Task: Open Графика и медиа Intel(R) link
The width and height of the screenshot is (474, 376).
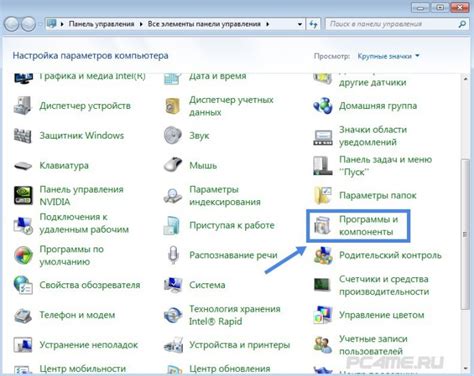Action: [x=92, y=76]
